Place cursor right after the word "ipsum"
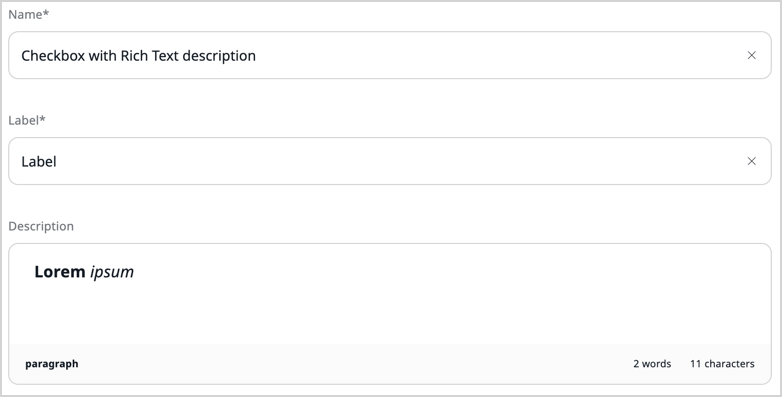This screenshot has height=397, width=782. (135, 272)
